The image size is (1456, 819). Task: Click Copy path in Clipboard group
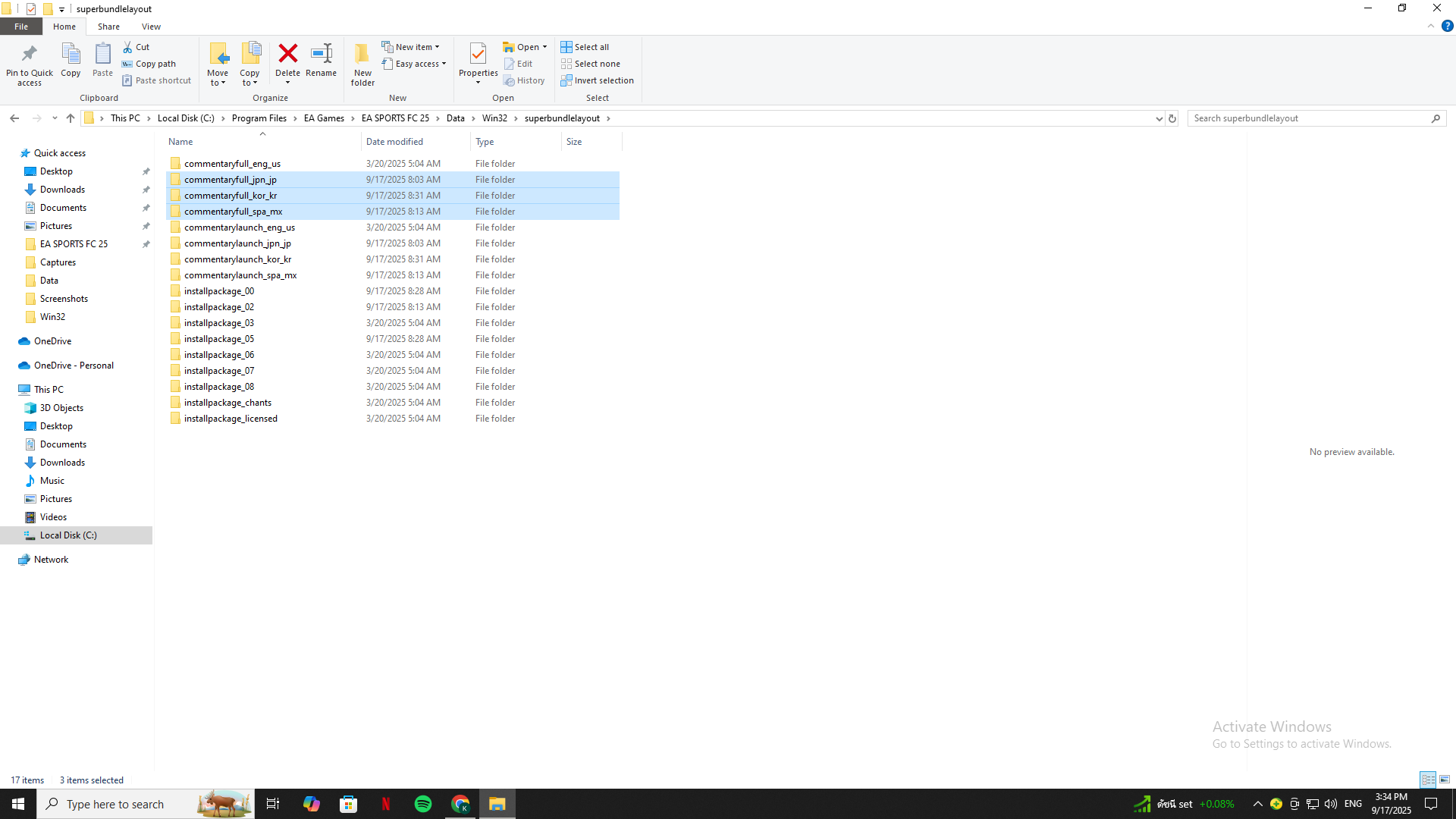click(155, 64)
